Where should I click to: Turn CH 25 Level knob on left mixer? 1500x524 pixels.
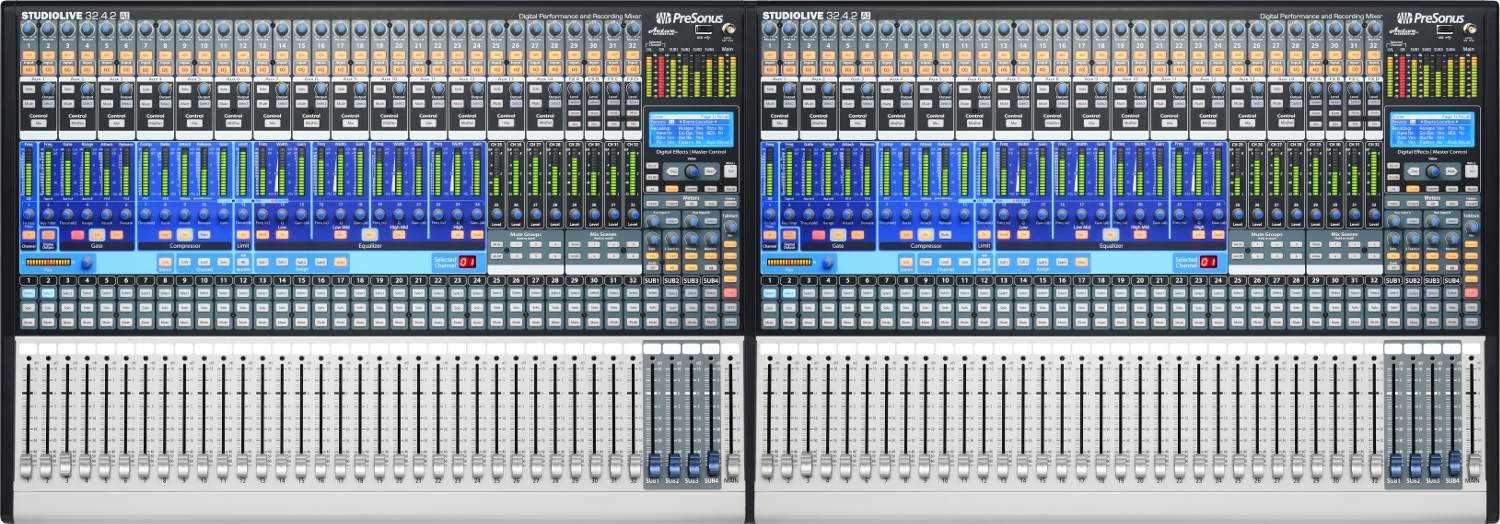[x=497, y=213]
